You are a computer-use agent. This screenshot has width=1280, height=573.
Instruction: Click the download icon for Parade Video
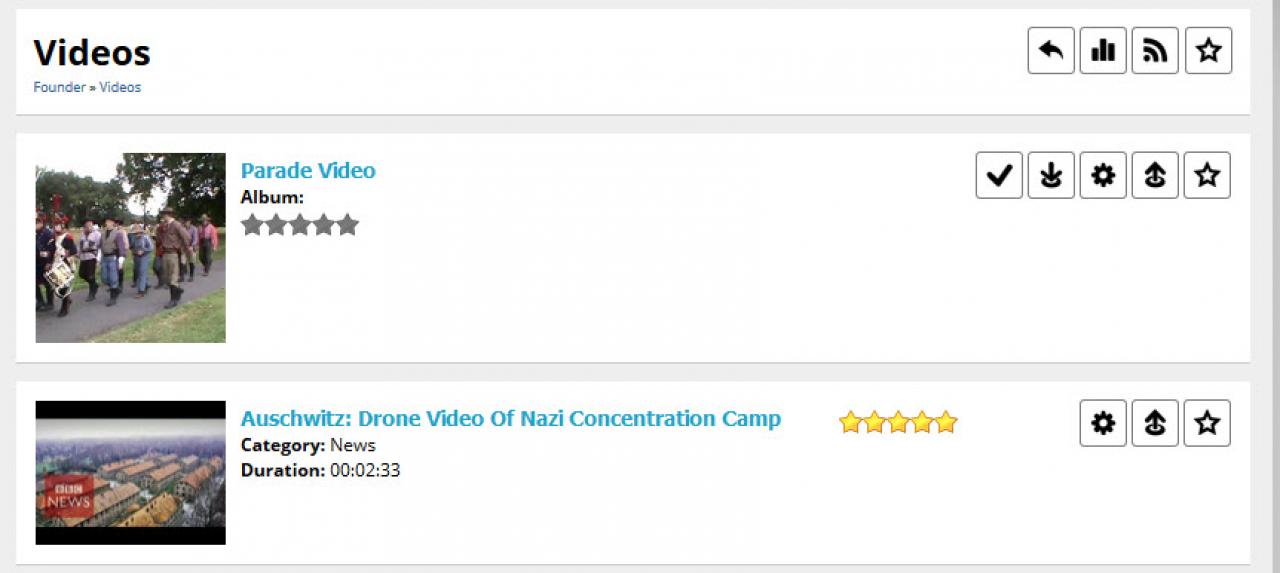[1051, 176]
